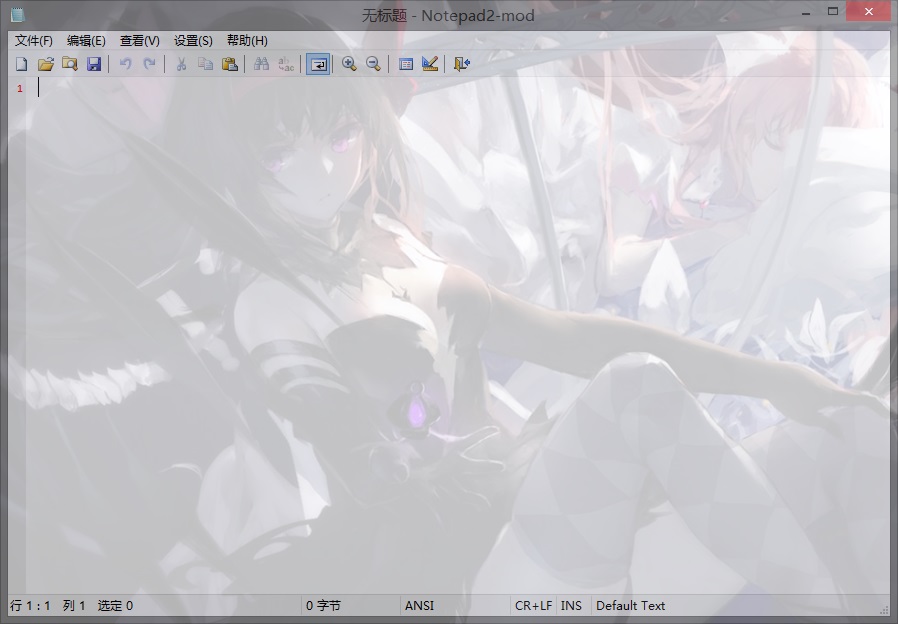This screenshot has width=898, height=624.
Task: Open a file with the folder icon
Action: coord(45,64)
